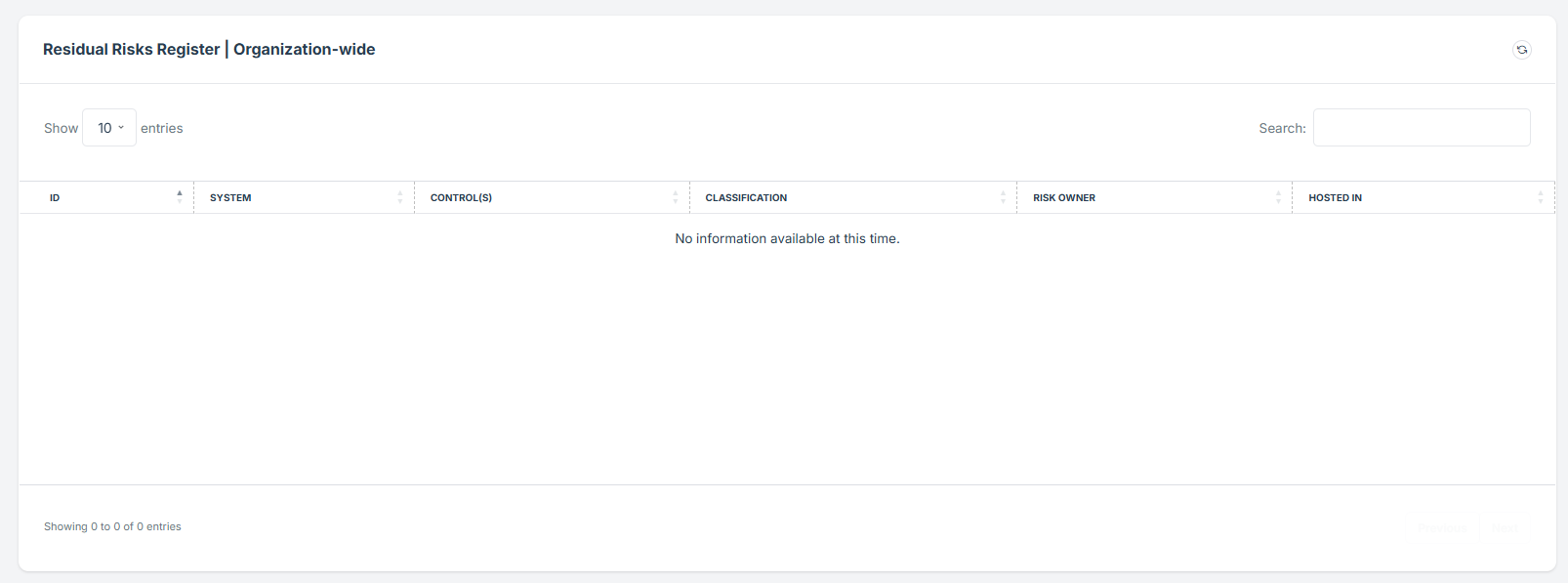Click the sort arrows in the Hosted In column
The image size is (1568, 583).
tap(1541, 197)
